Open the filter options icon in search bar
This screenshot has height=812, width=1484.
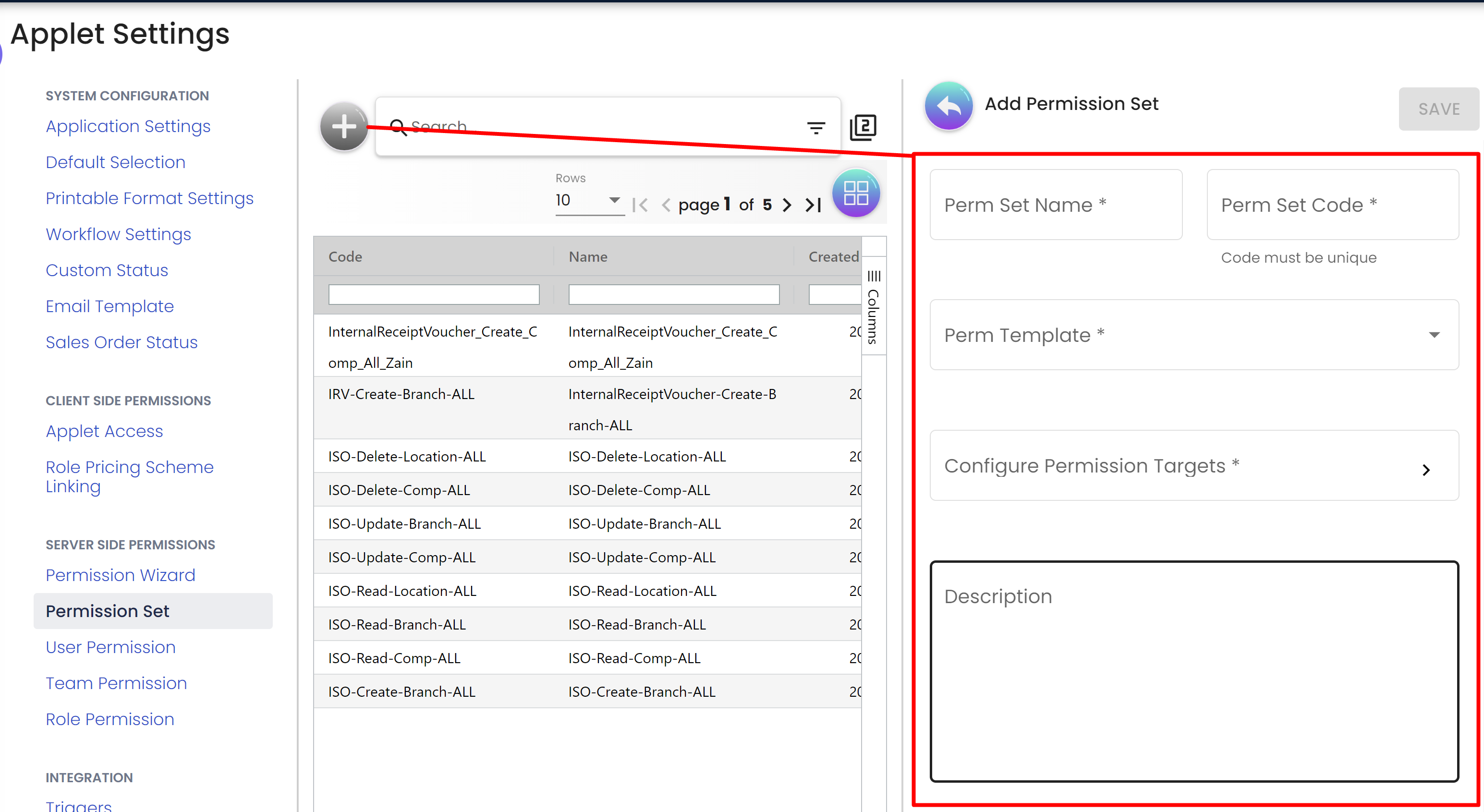point(816,127)
